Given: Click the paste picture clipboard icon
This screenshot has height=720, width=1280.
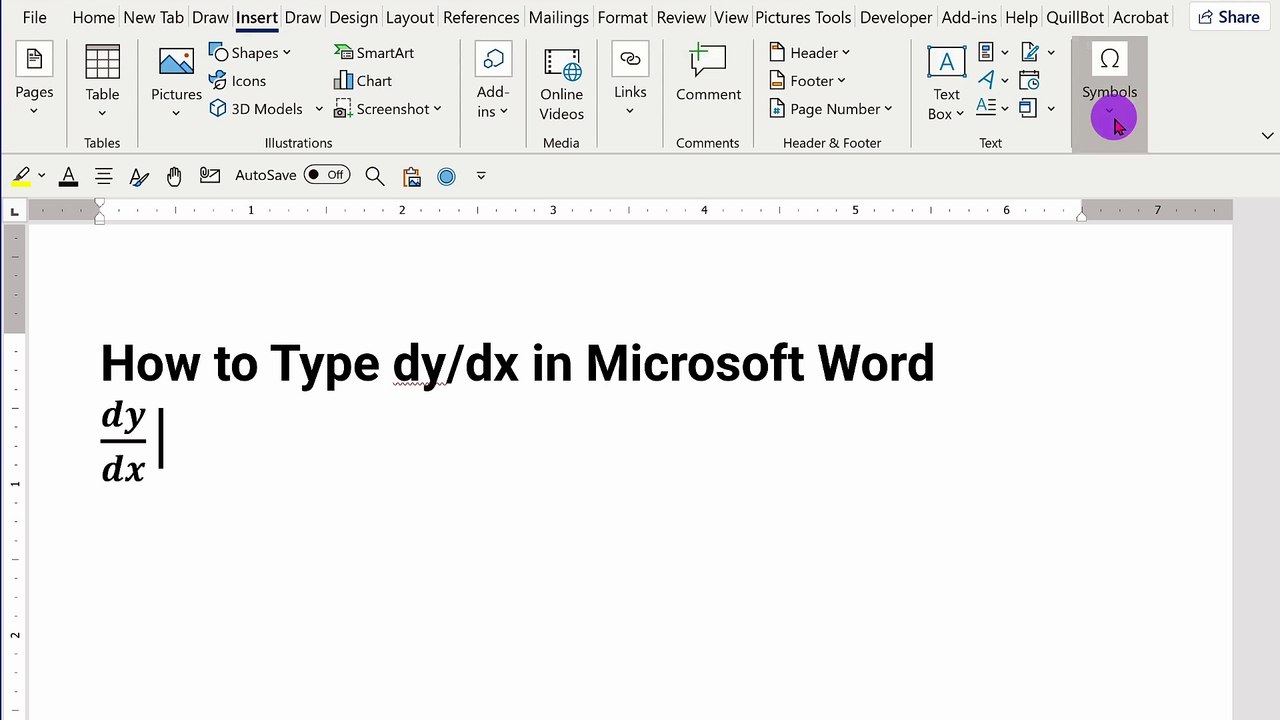Looking at the screenshot, I should pyautogui.click(x=411, y=176).
